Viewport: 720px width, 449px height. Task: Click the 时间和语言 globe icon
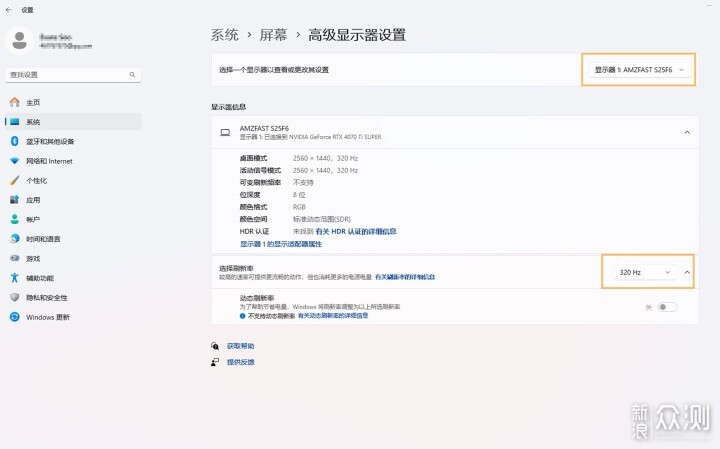15,239
